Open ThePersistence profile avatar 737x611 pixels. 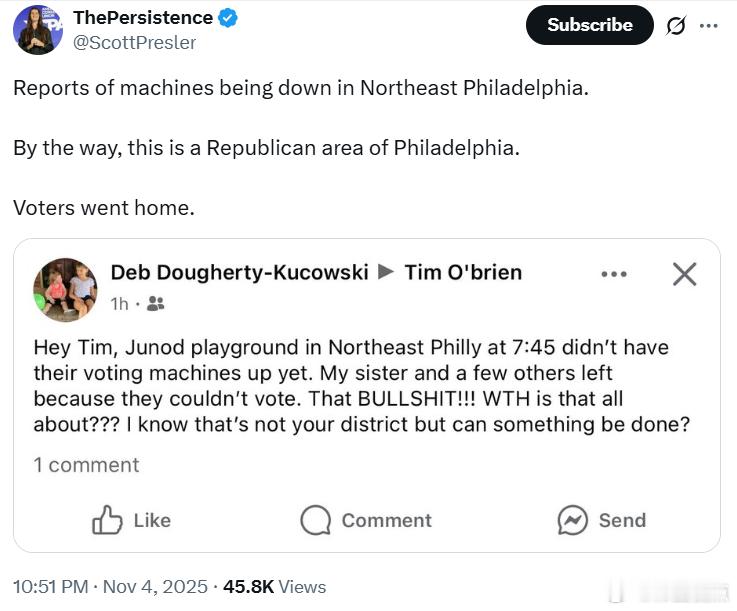tap(38, 29)
